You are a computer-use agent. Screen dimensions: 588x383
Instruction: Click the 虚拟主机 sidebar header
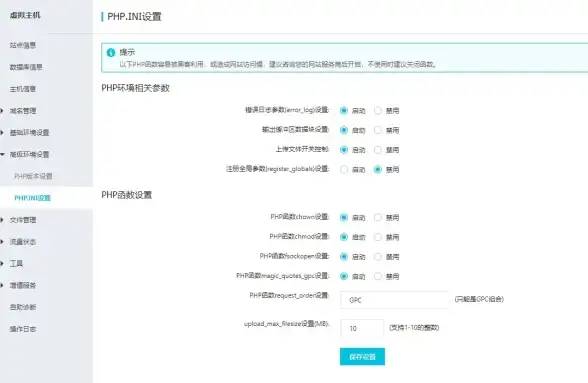coord(25,15)
